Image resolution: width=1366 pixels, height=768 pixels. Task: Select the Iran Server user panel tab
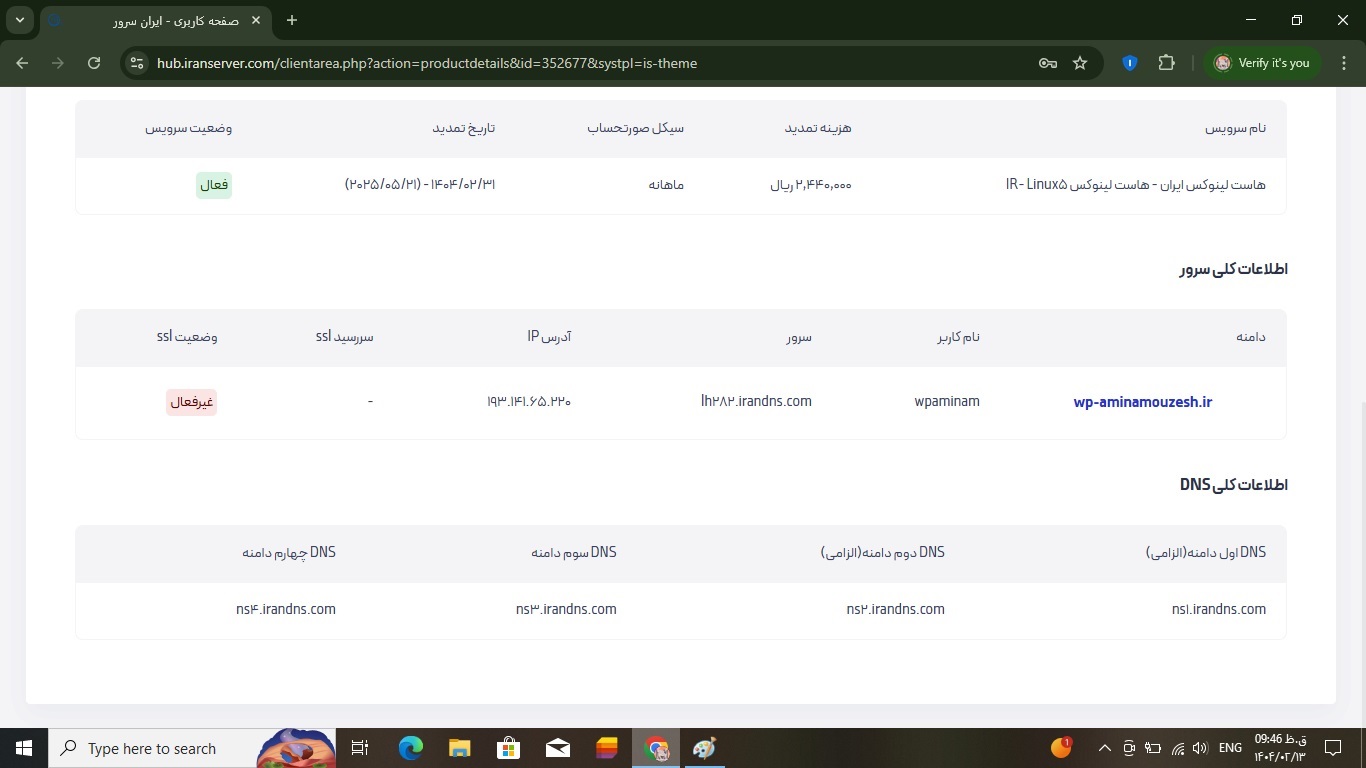[x=157, y=20]
